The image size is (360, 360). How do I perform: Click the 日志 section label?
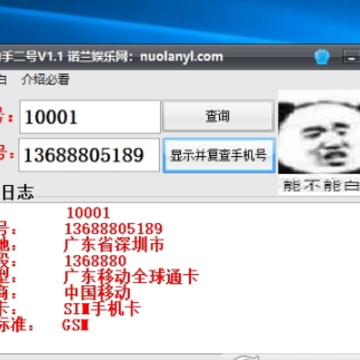pyautogui.click(x=18, y=193)
